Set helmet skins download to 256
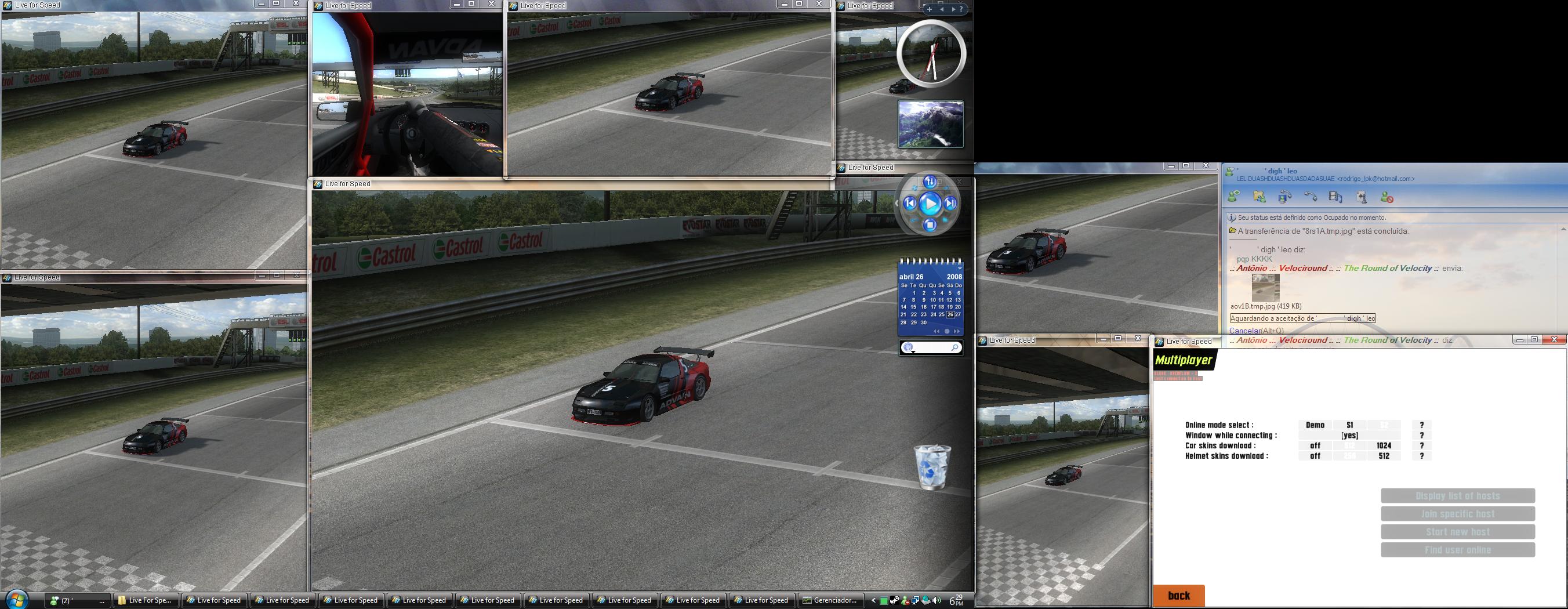 (x=1349, y=456)
